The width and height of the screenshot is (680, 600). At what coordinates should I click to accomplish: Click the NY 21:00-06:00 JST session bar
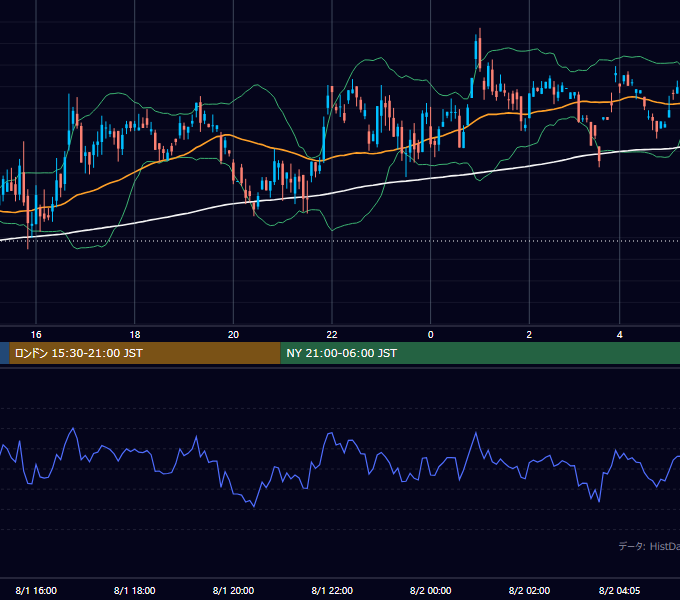(x=480, y=353)
